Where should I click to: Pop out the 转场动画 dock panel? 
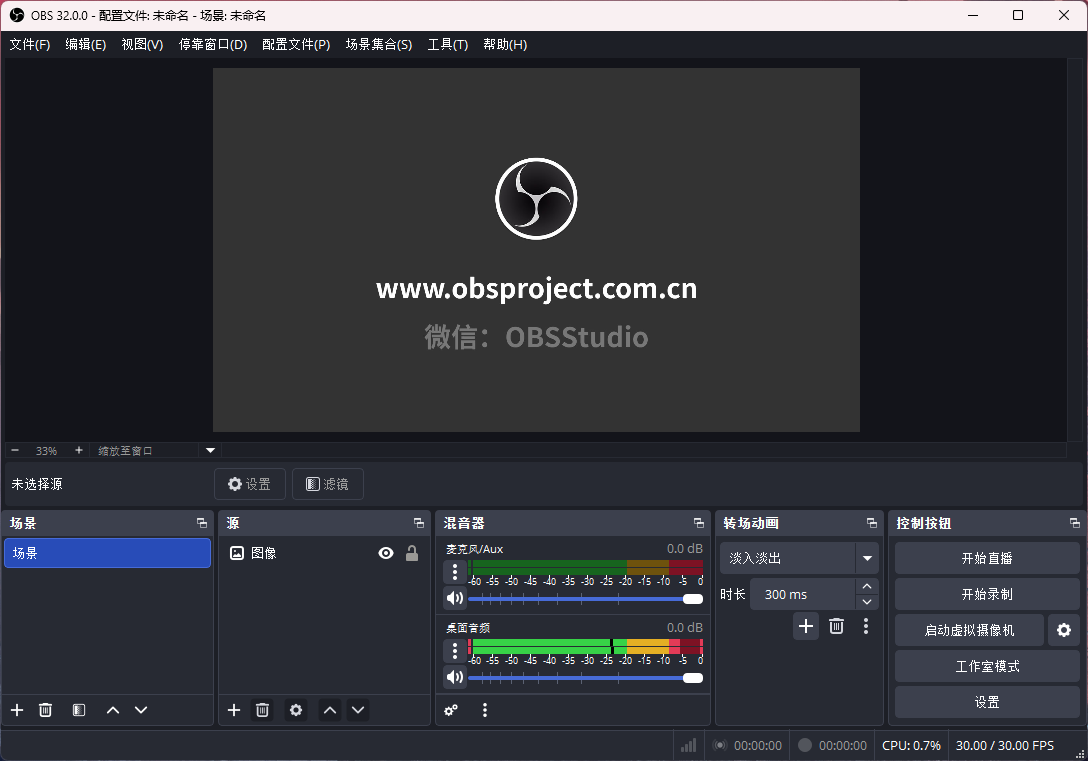click(x=872, y=523)
